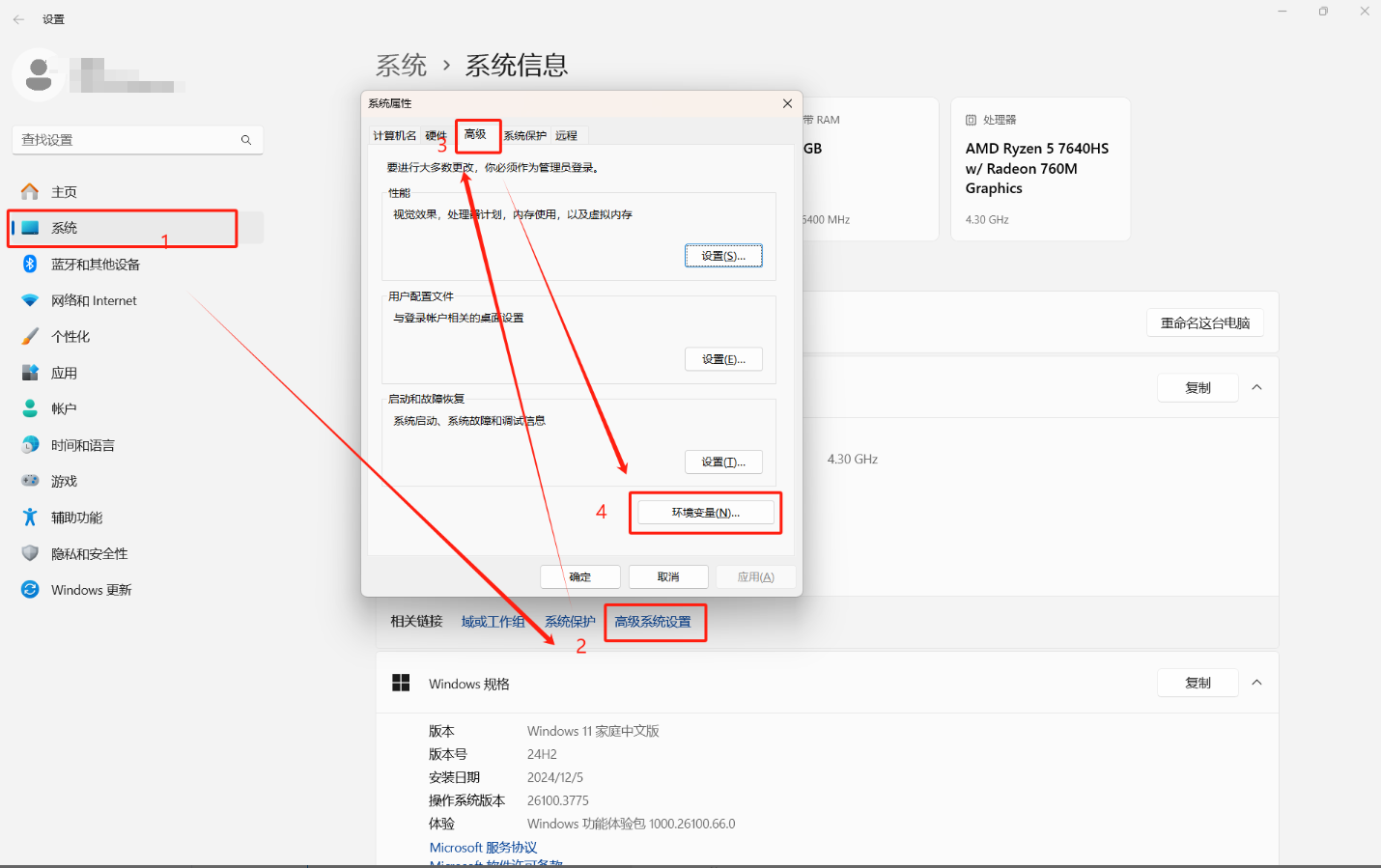Screen dimensions: 1381x868
Task: Copy Windows 规格 with lower 复制 button
Action: 1198,683
